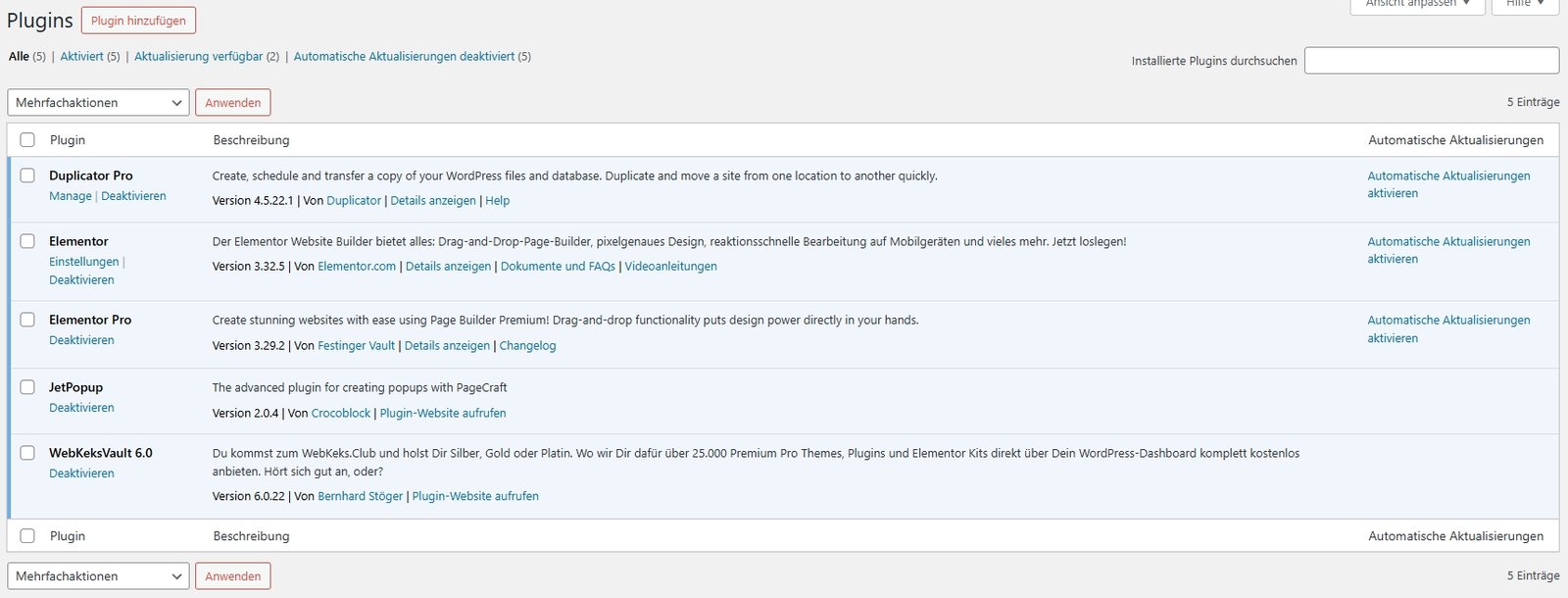
Task: Enable automatic updates for Elementor Pro
Action: coord(1447,328)
